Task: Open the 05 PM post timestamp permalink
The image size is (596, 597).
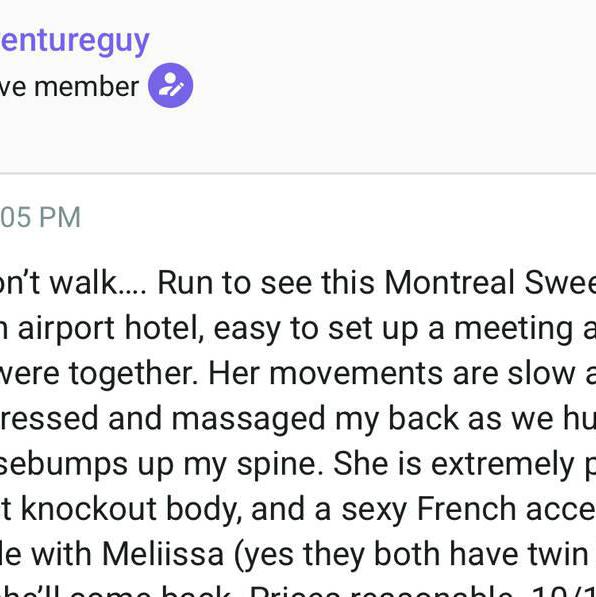Action: (x=40, y=217)
